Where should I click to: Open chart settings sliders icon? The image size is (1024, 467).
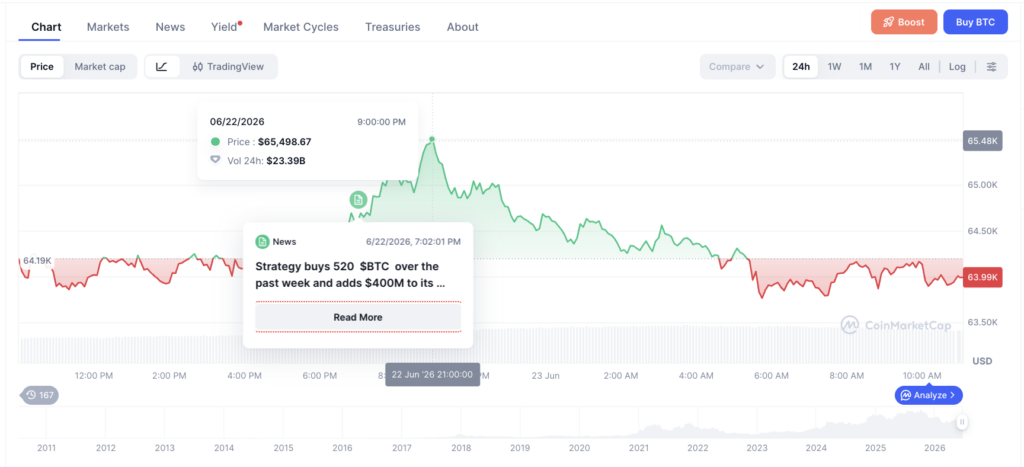point(991,67)
